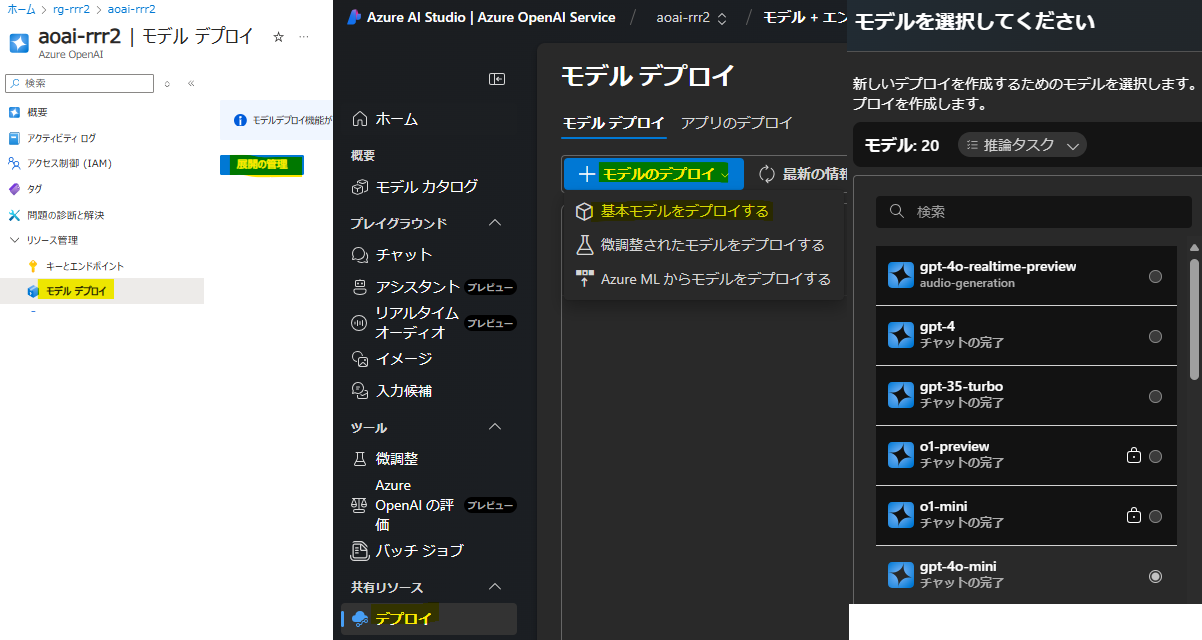
Task: Open キーとエンドポイント in portal sidebar
Action: coord(85,266)
